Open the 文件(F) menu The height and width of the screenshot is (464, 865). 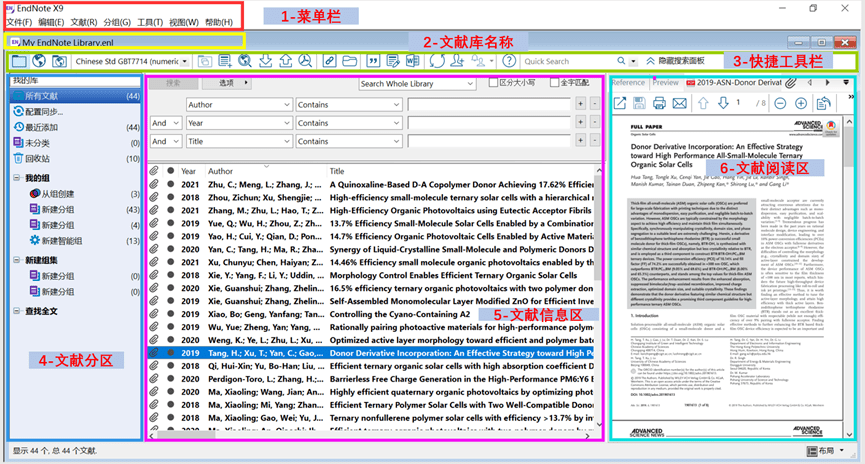pos(19,22)
